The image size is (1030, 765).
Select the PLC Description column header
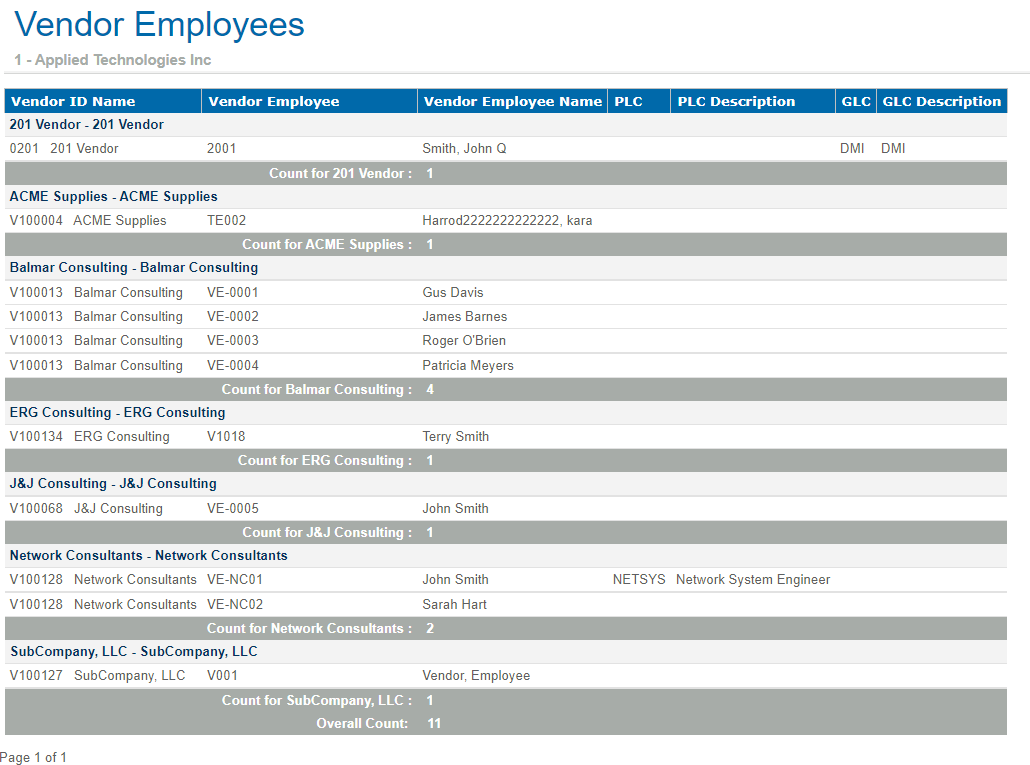pos(736,101)
